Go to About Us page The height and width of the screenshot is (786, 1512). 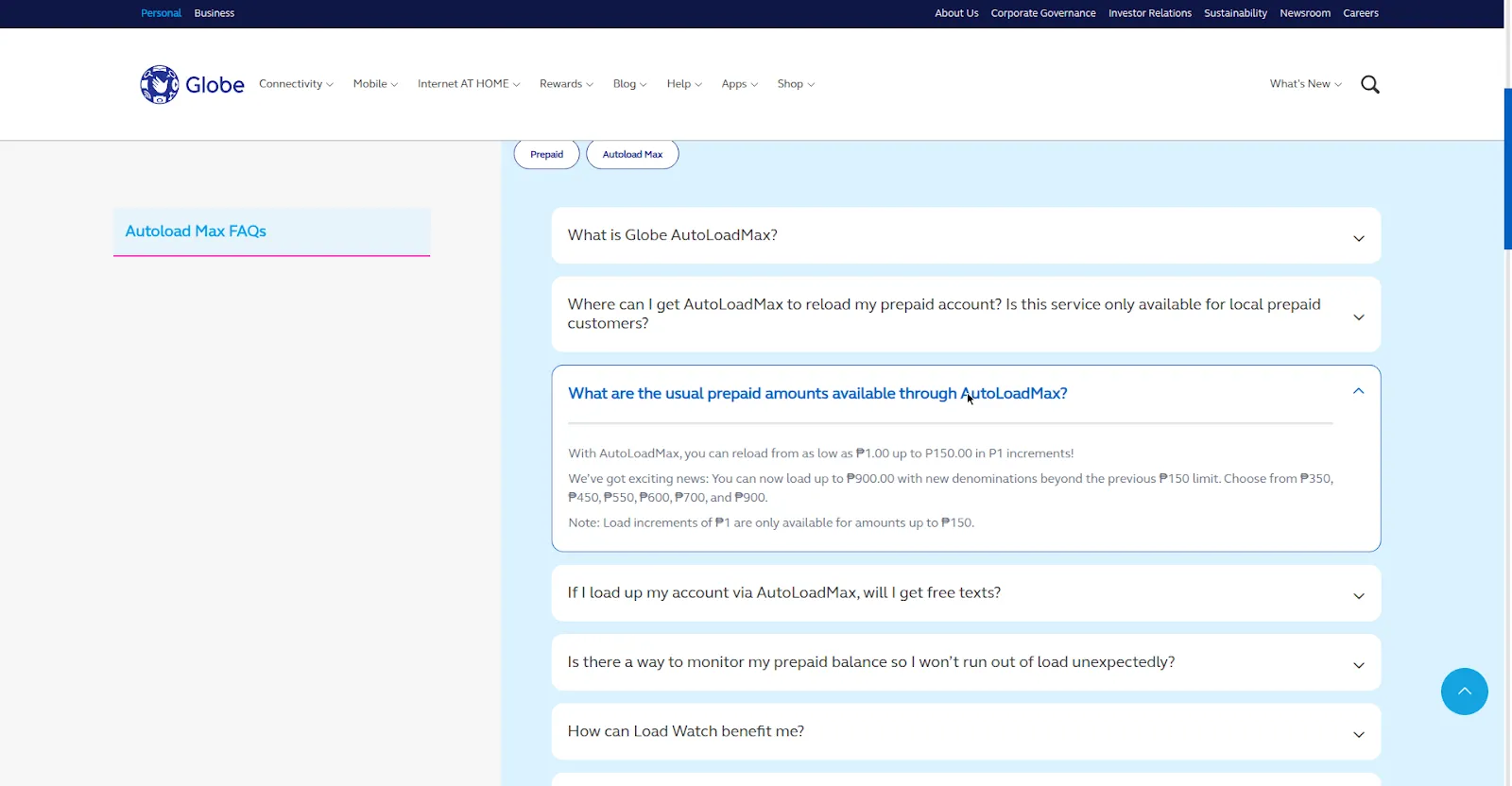(x=956, y=13)
